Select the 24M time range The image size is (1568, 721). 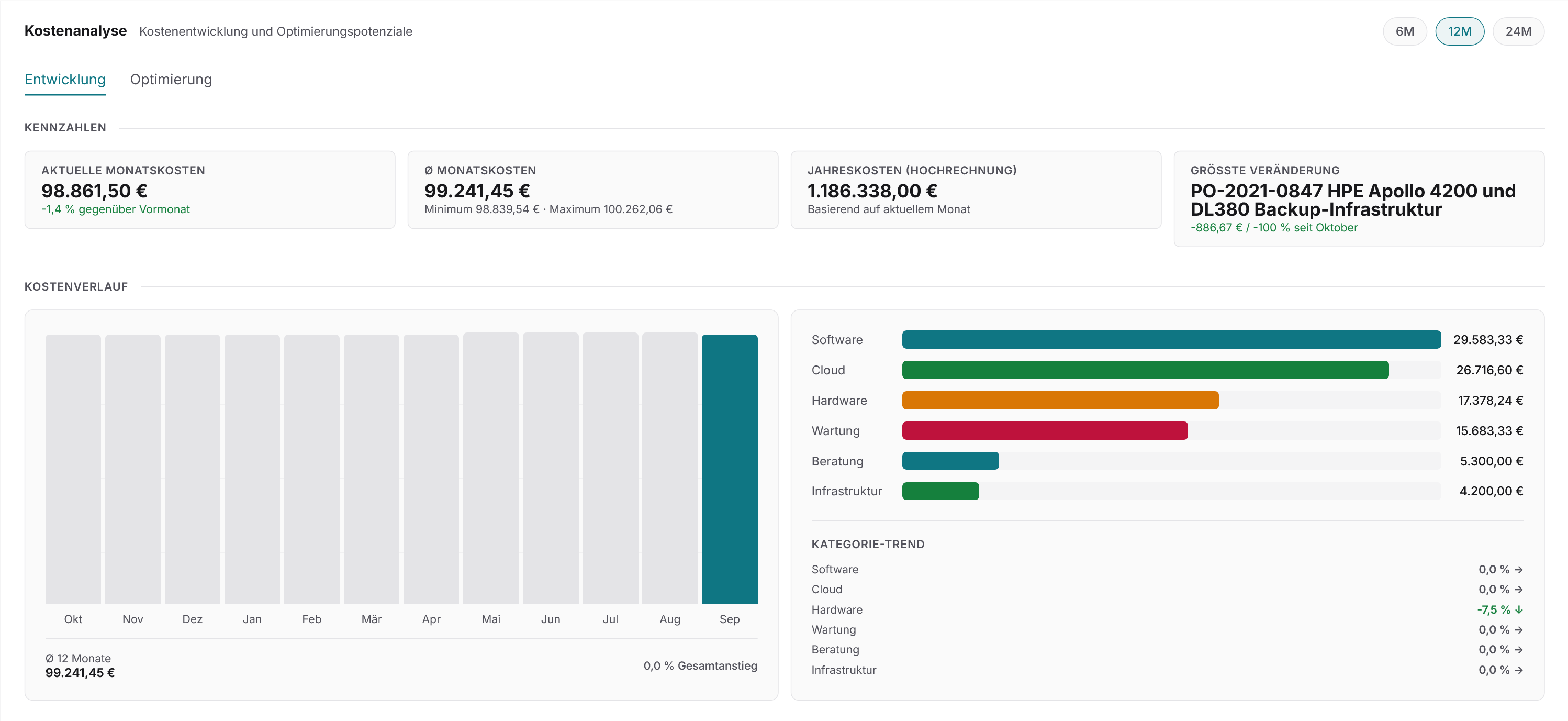click(x=1518, y=31)
